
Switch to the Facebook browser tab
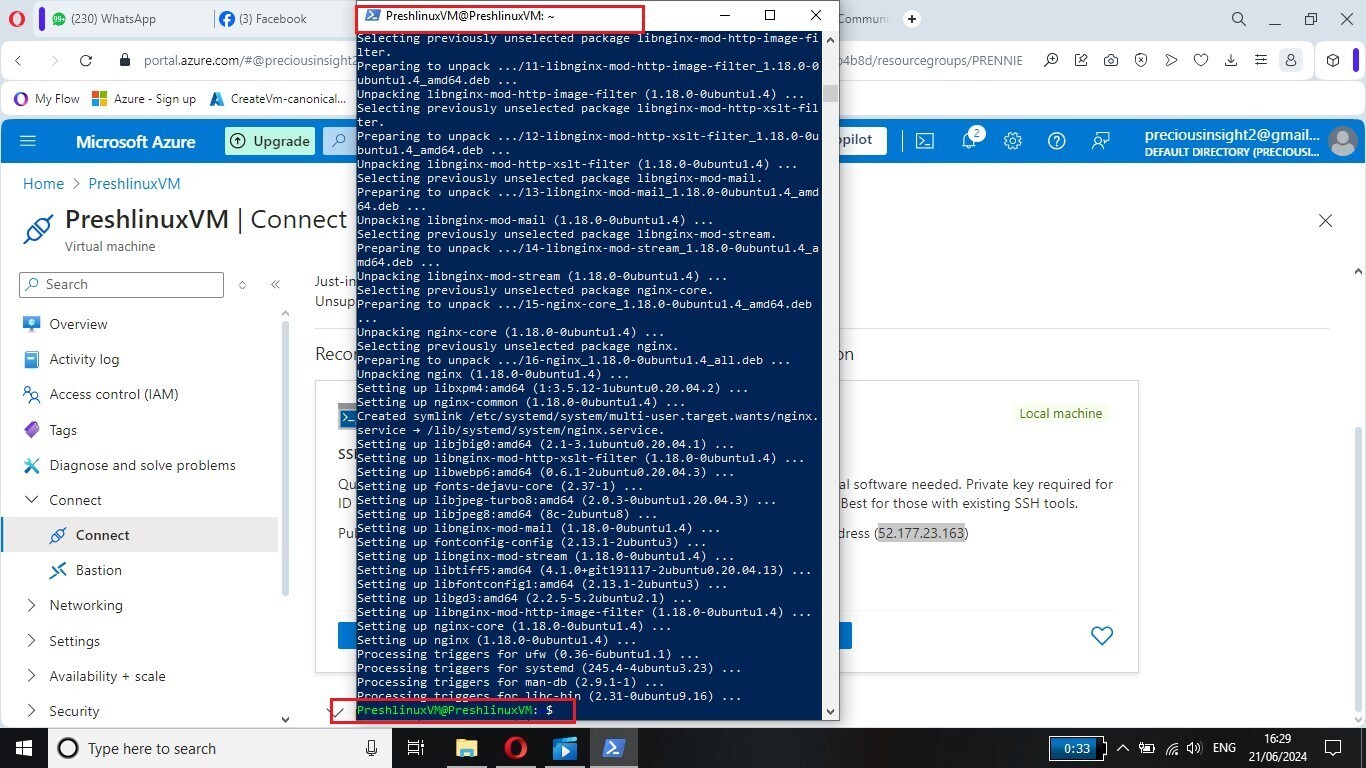273,19
